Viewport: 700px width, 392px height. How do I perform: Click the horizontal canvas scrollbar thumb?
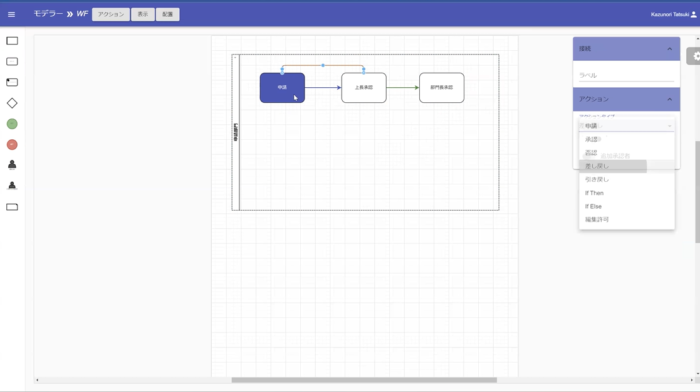[x=364, y=380]
